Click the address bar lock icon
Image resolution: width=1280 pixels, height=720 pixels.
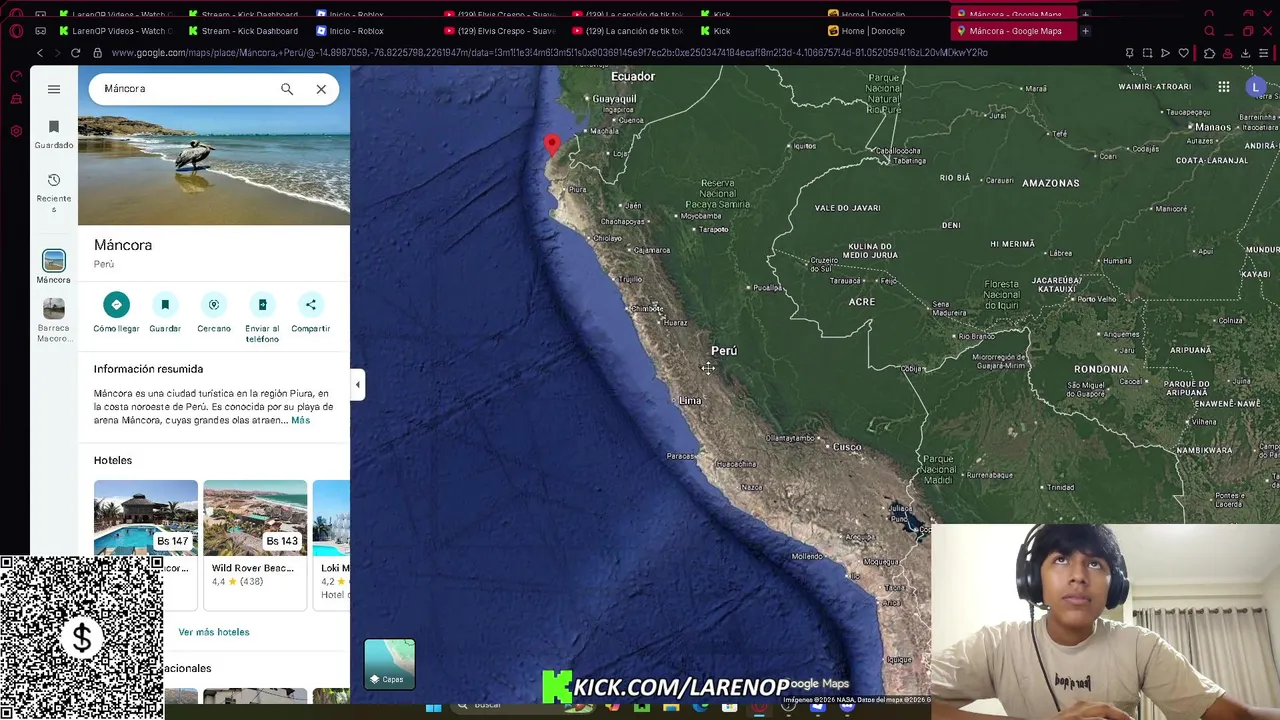point(97,53)
